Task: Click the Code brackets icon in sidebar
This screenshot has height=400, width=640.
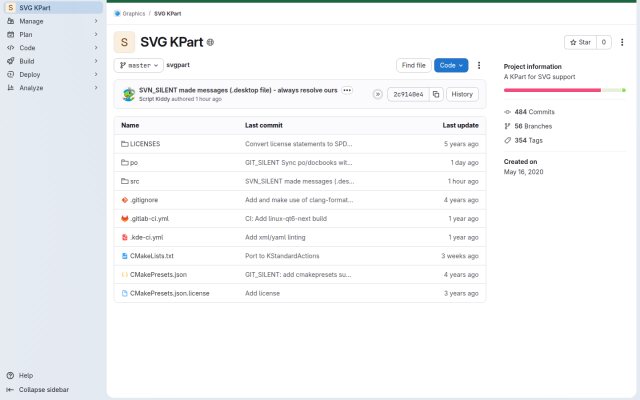Action: 11,48
